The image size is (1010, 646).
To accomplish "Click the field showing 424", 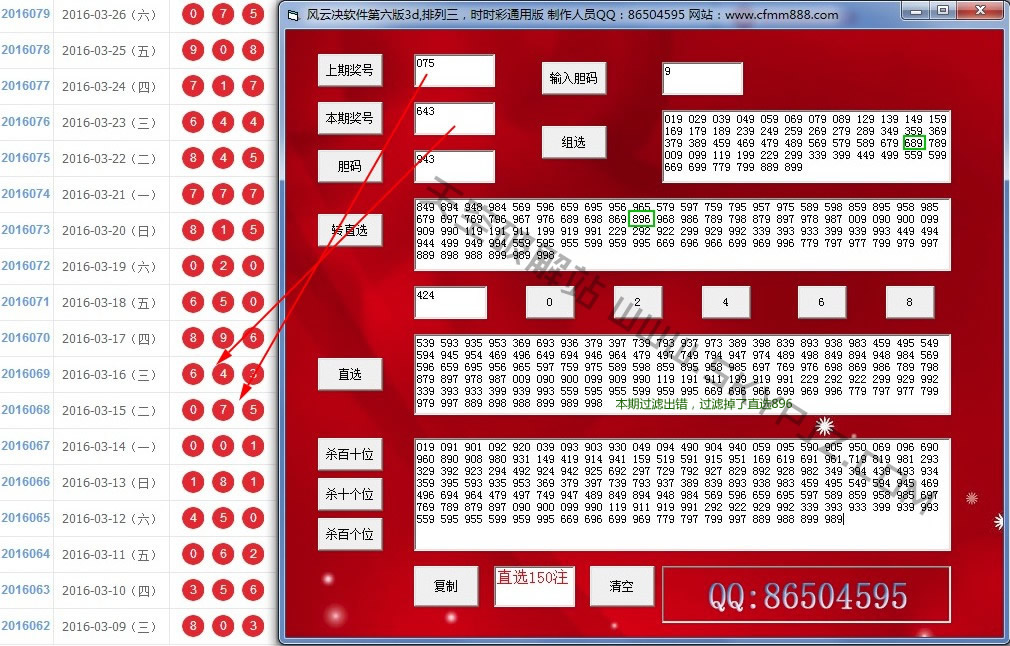I will tap(450, 303).
